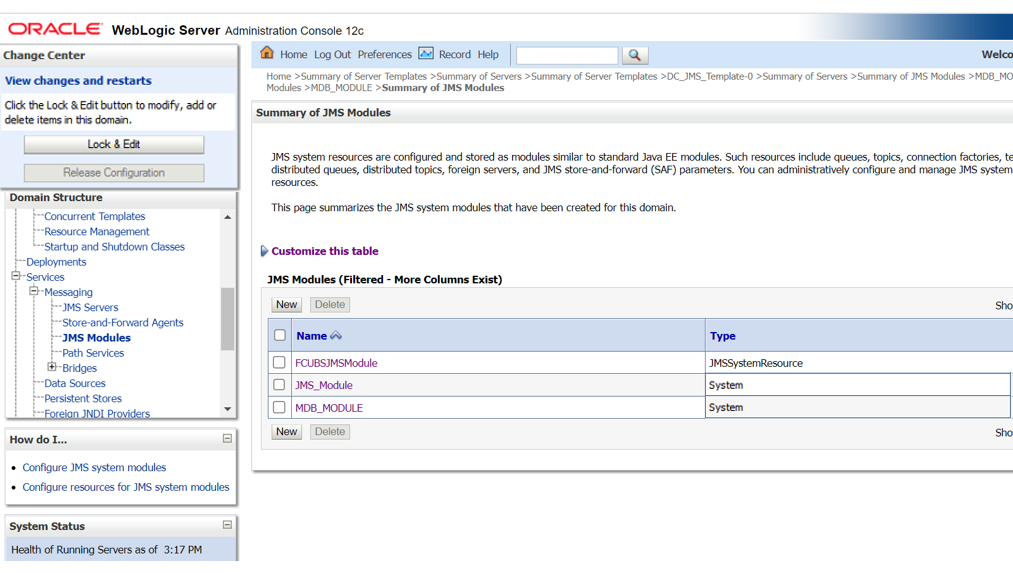This screenshot has width=1013, height=573.
Task: Click the Home house icon in toolbar
Action: [x=267, y=53]
